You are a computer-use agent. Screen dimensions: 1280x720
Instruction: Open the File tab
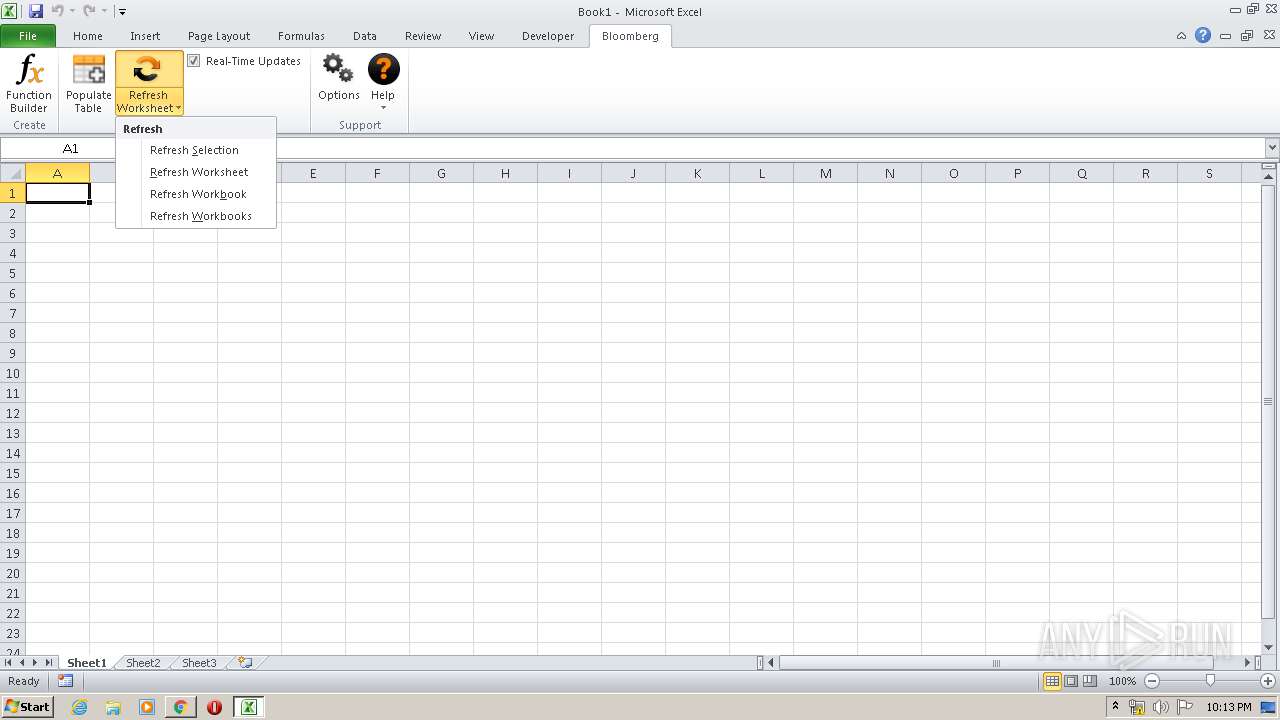tap(28, 36)
